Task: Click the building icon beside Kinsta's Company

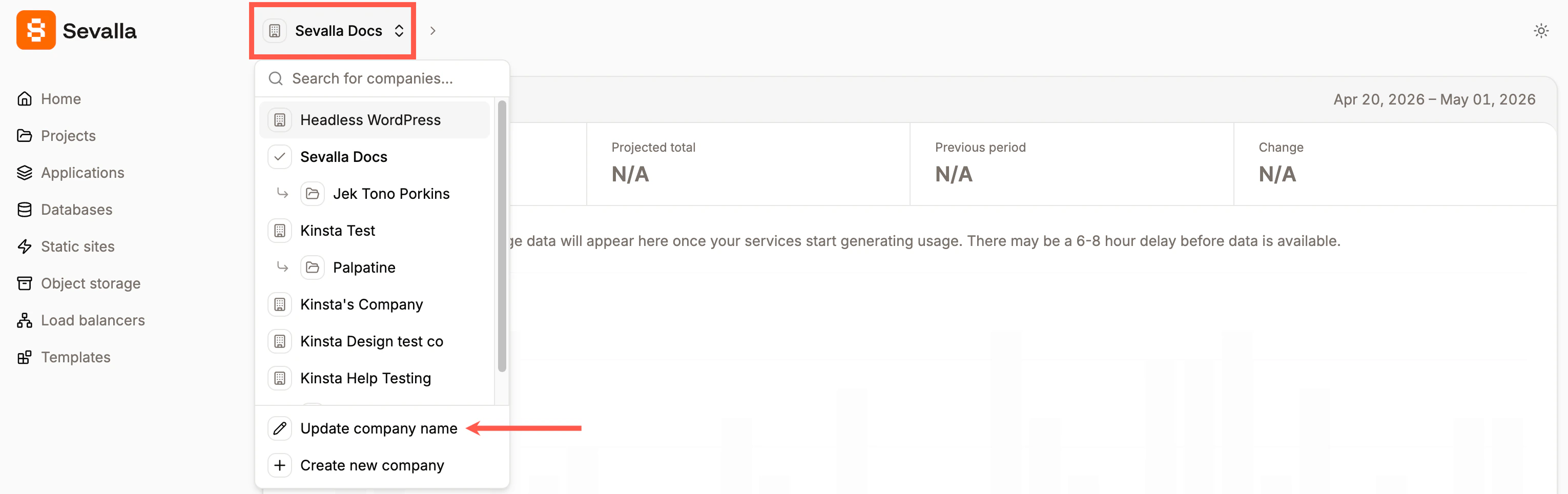Action: (279, 305)
